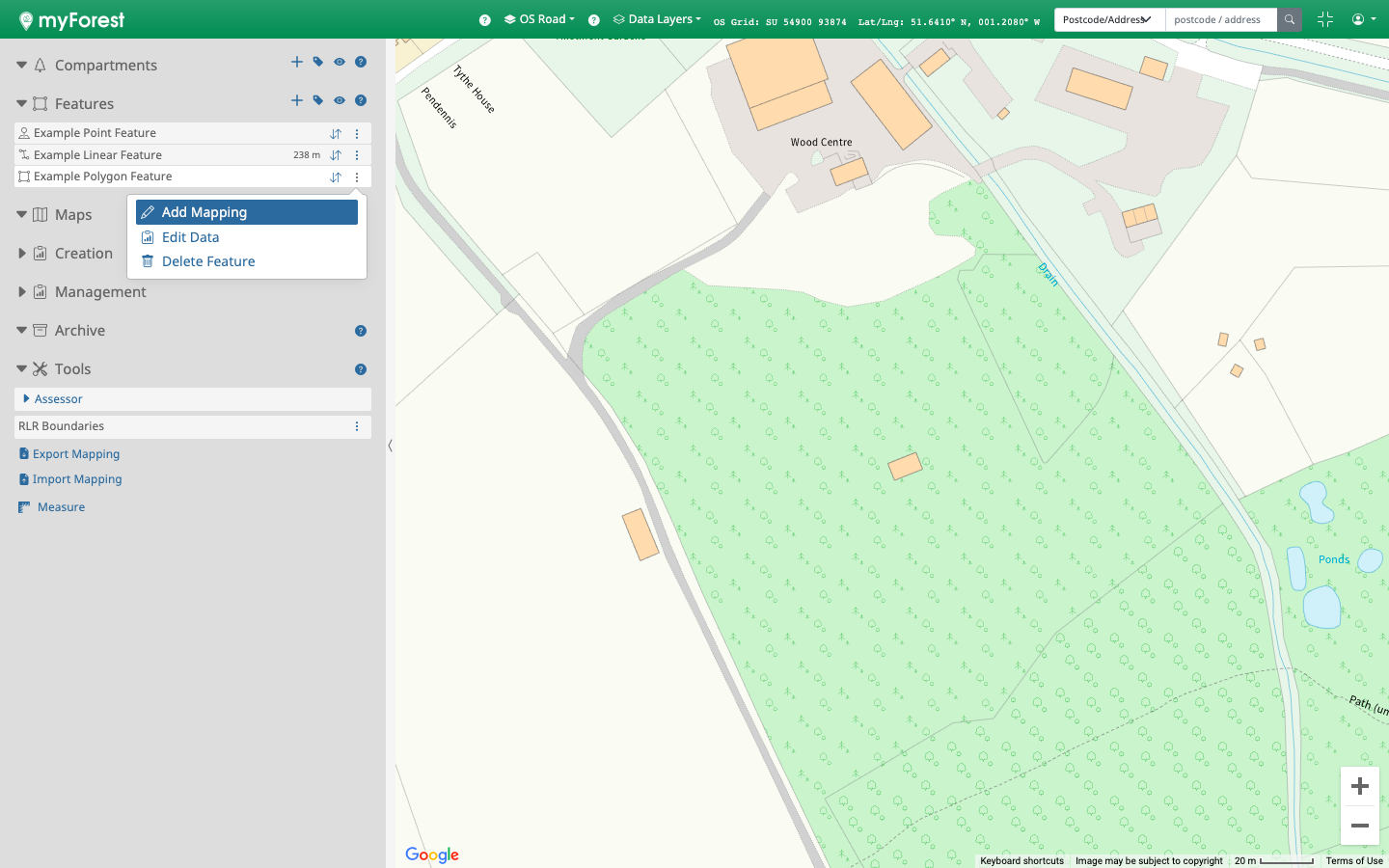The image size is (1389, 868).
Task: Choose Delete Feature in the context menu
Action: pos(208,261)
